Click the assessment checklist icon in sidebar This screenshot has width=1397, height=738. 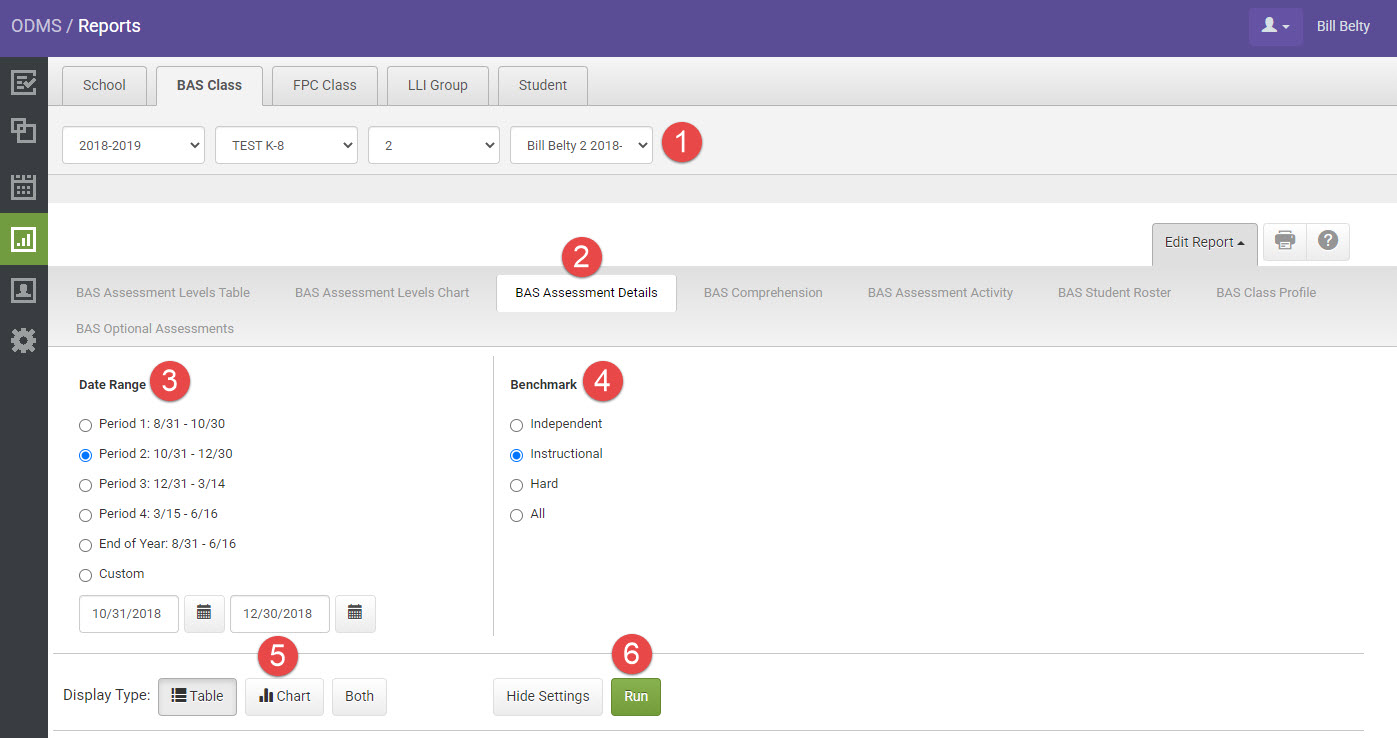pyautogui.click(x=23, y=82)
